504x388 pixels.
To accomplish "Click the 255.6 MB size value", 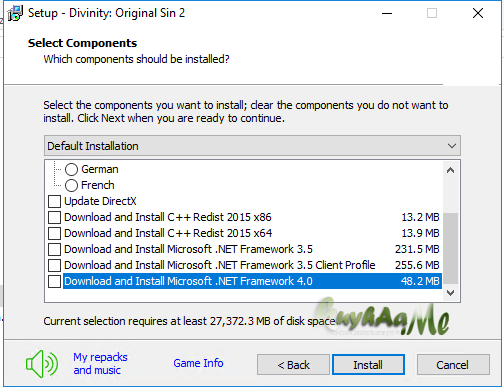I will [417, 265].
